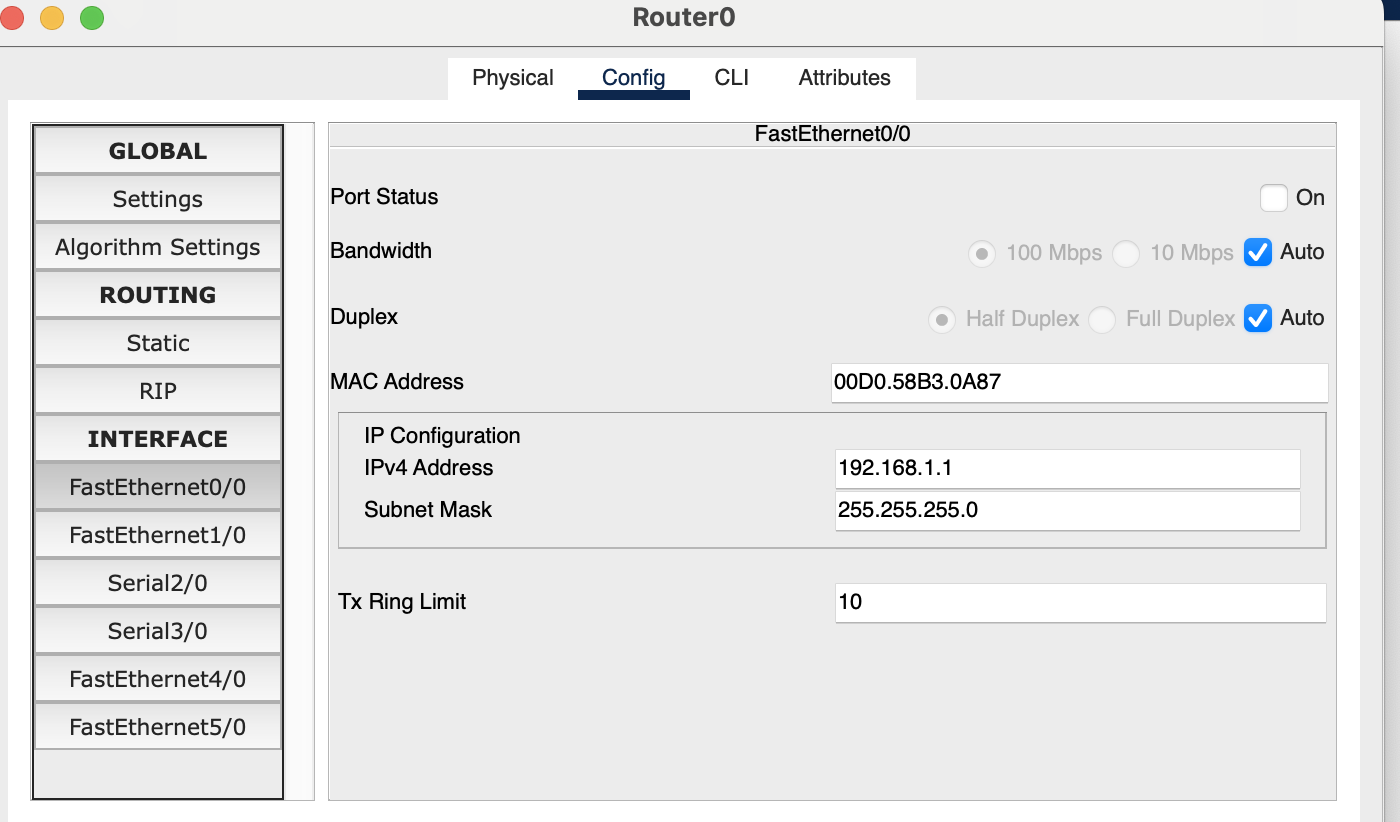Select the Serial2/0 interface
Image resolution: width=1400 pixels, height=822 pixels.
pos(158,583)
